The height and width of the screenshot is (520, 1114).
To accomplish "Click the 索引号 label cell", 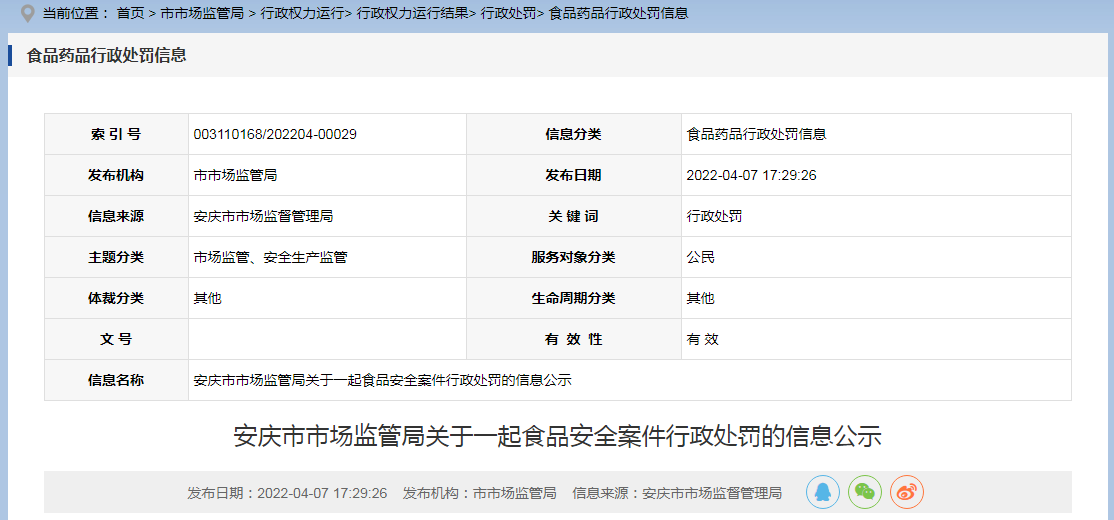I will pyautogui.click(x=117, y=134).
